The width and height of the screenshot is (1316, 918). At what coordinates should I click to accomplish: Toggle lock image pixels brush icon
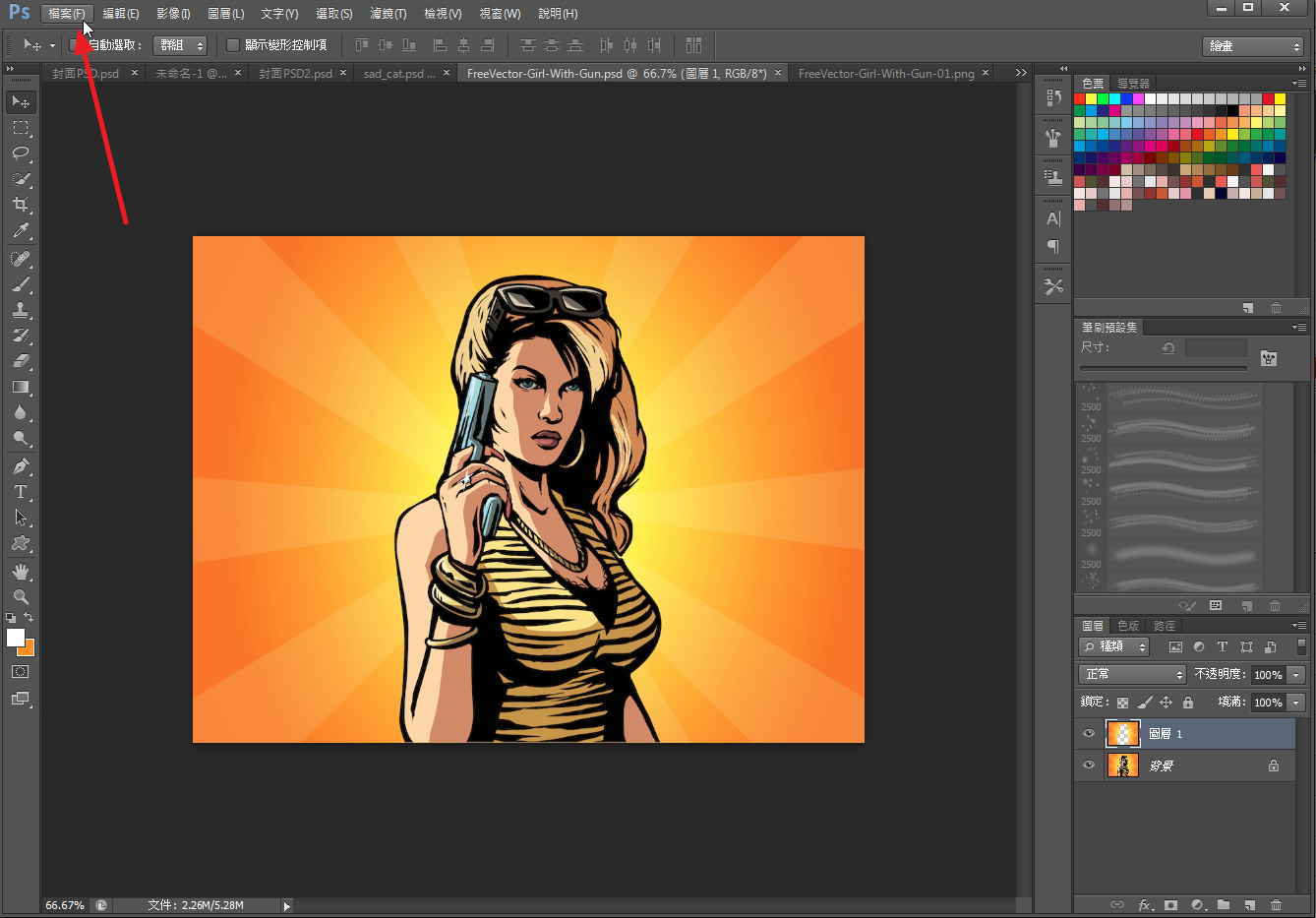tap(1144, 703)
